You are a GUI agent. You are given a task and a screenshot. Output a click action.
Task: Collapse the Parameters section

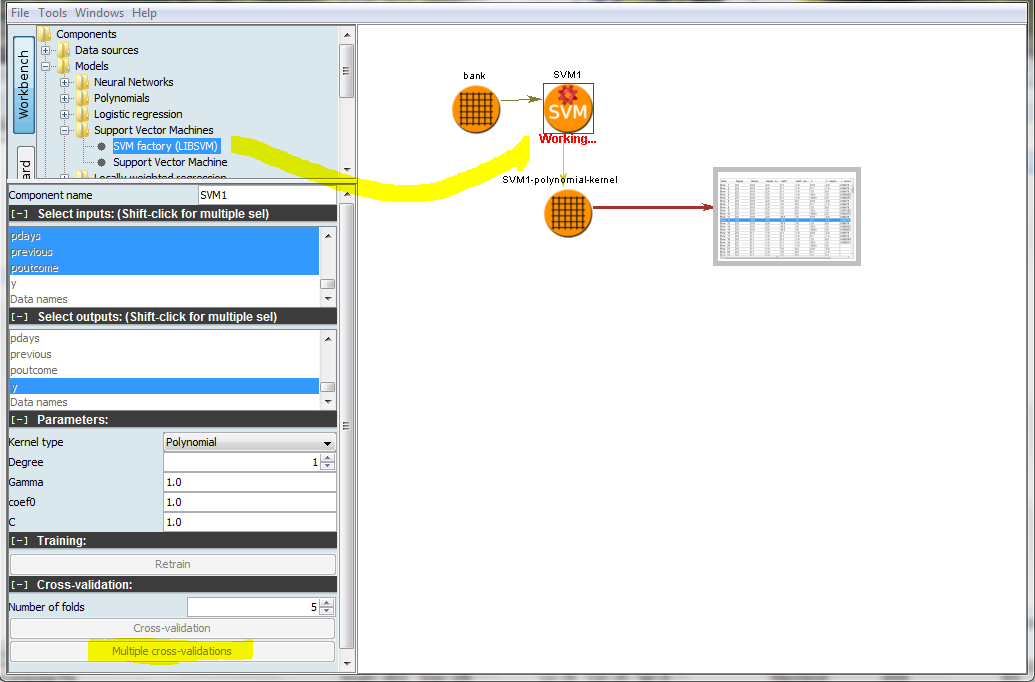click(x=19, y=420)
